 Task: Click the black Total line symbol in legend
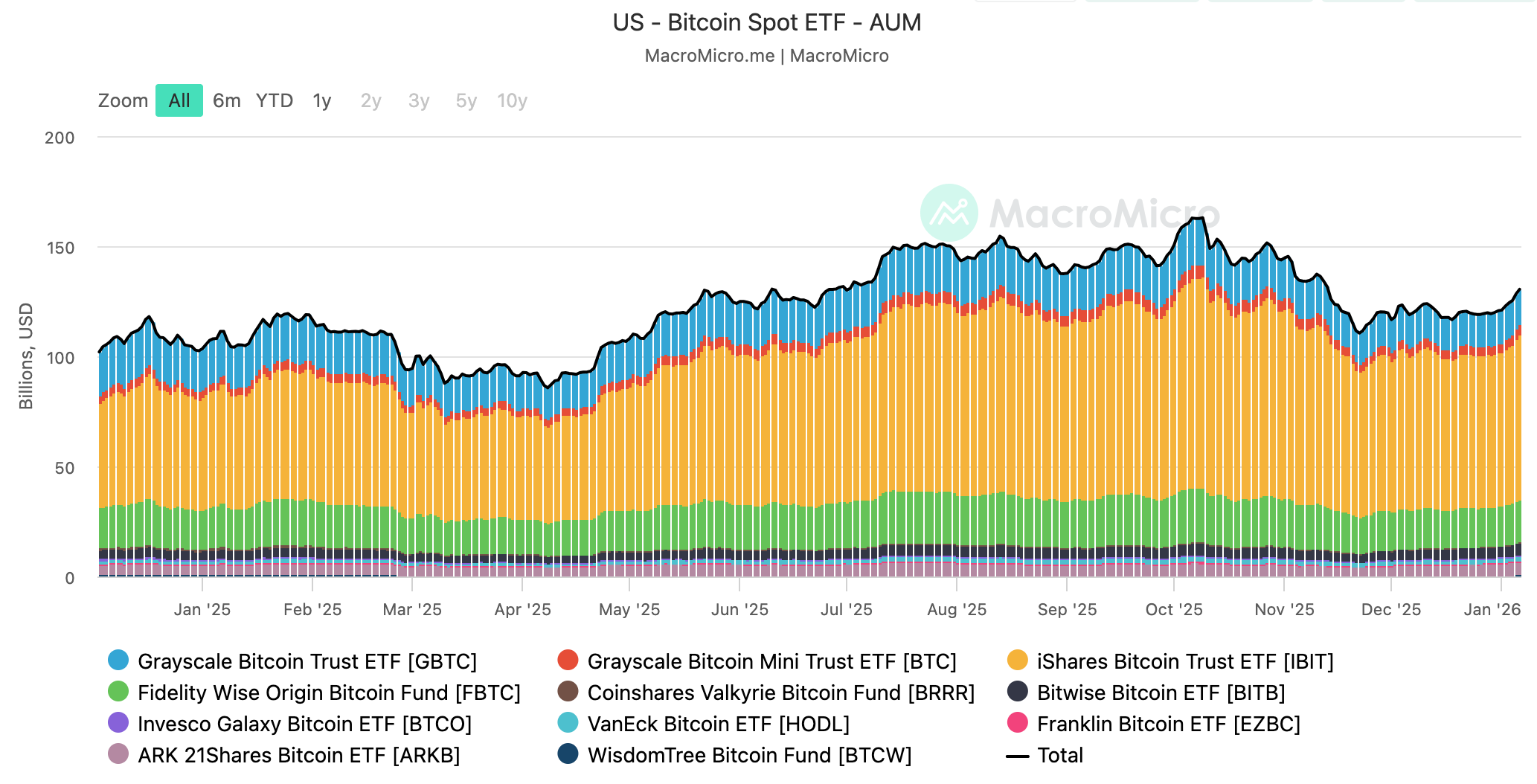pos(1017,755)
